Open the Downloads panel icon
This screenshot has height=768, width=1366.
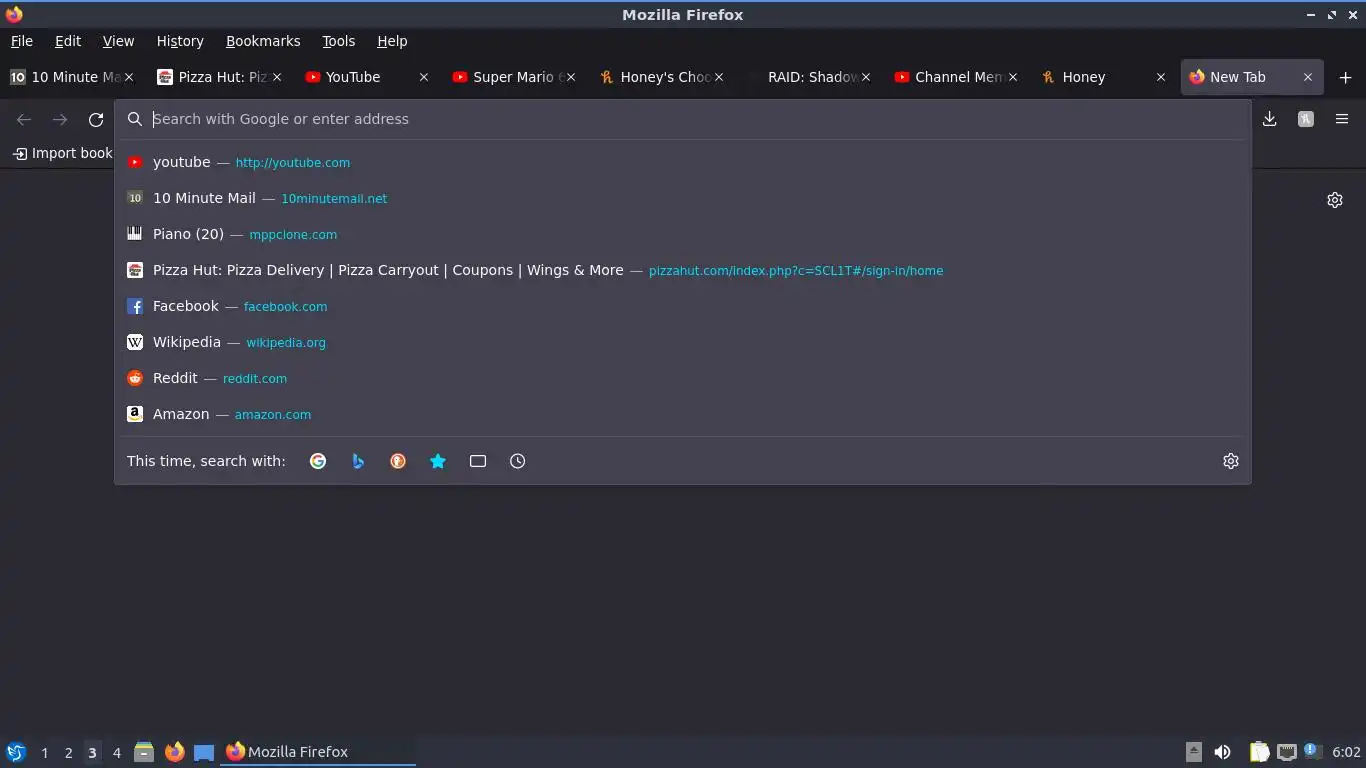[x=1269, y=119]
